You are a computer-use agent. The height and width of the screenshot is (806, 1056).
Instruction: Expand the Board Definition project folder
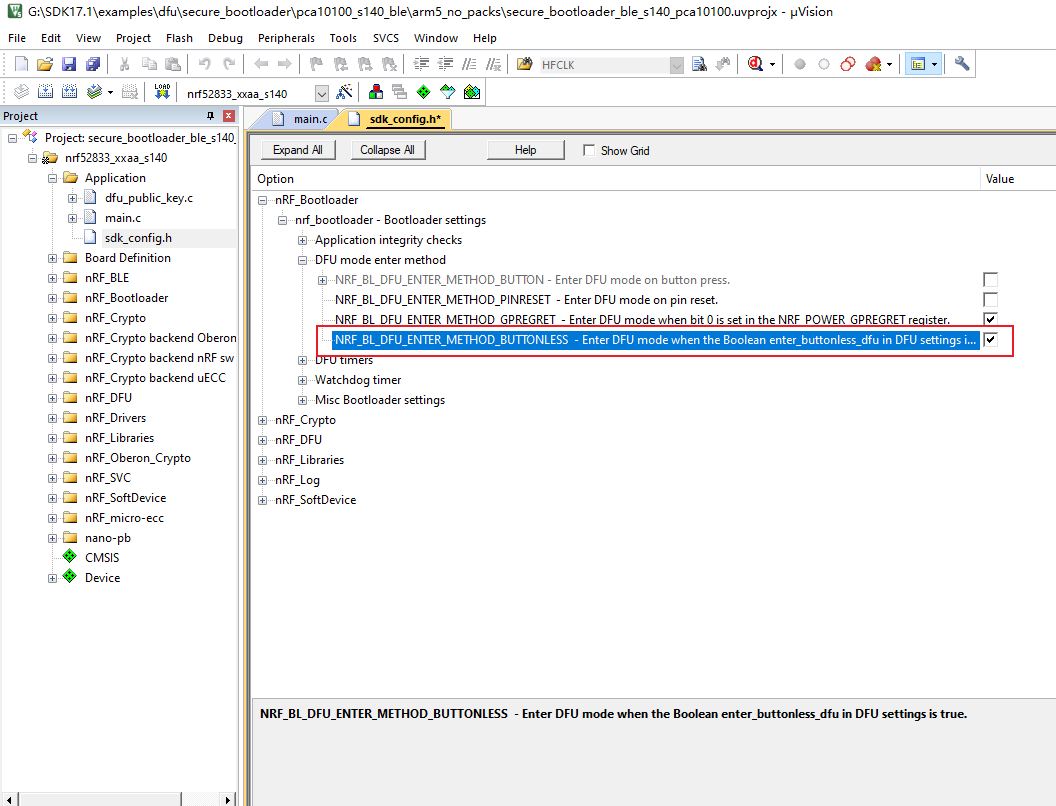coord(53,258)
